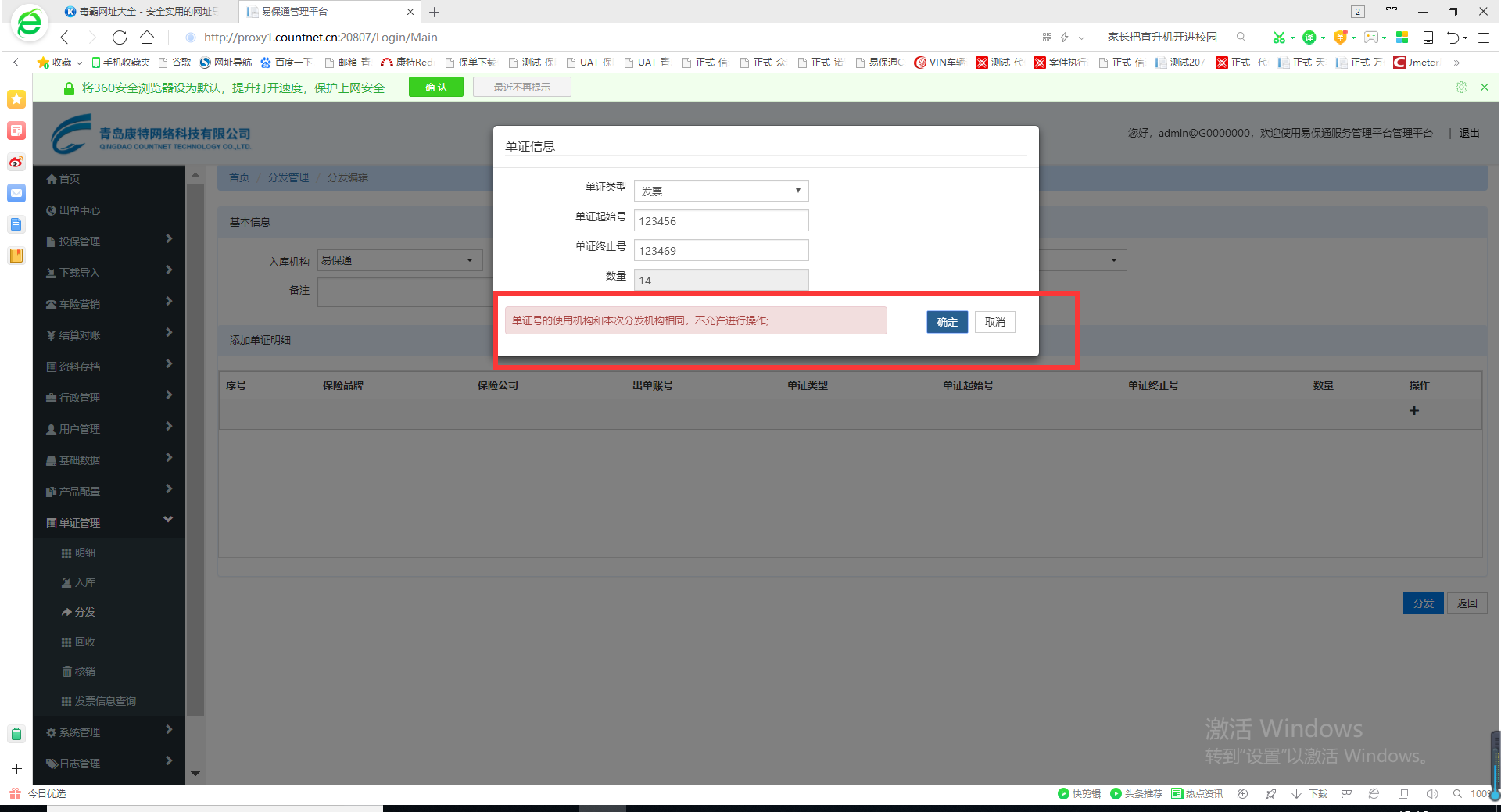Viewport: 1501px width, 812px height.
Task: Open 下载 in the status bar
Action: click(1310, 794)
